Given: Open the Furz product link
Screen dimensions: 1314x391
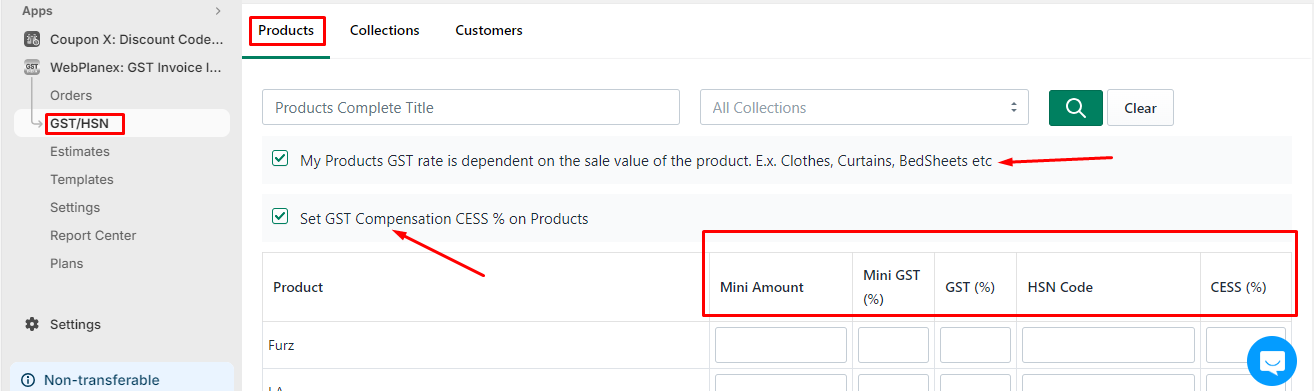Looking at the screenshot, I should coord(281,345).
